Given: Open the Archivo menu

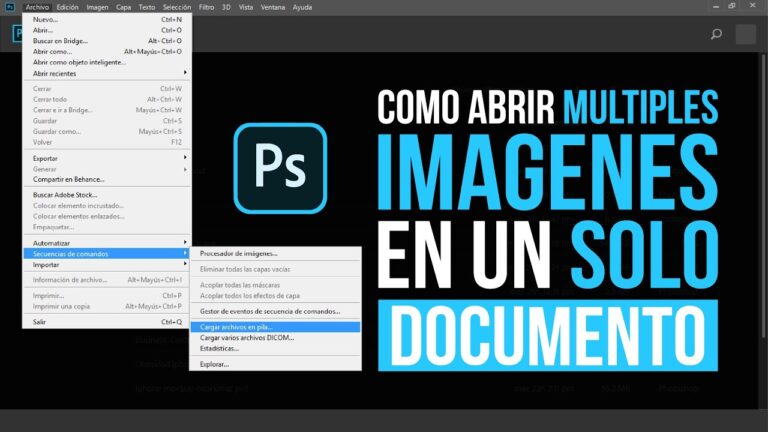Looking at the screenshot, I should 37,7.
